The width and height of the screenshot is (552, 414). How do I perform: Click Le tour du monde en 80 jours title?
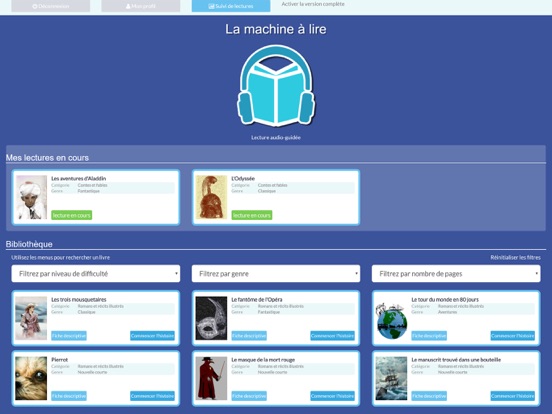coord(445,300)
